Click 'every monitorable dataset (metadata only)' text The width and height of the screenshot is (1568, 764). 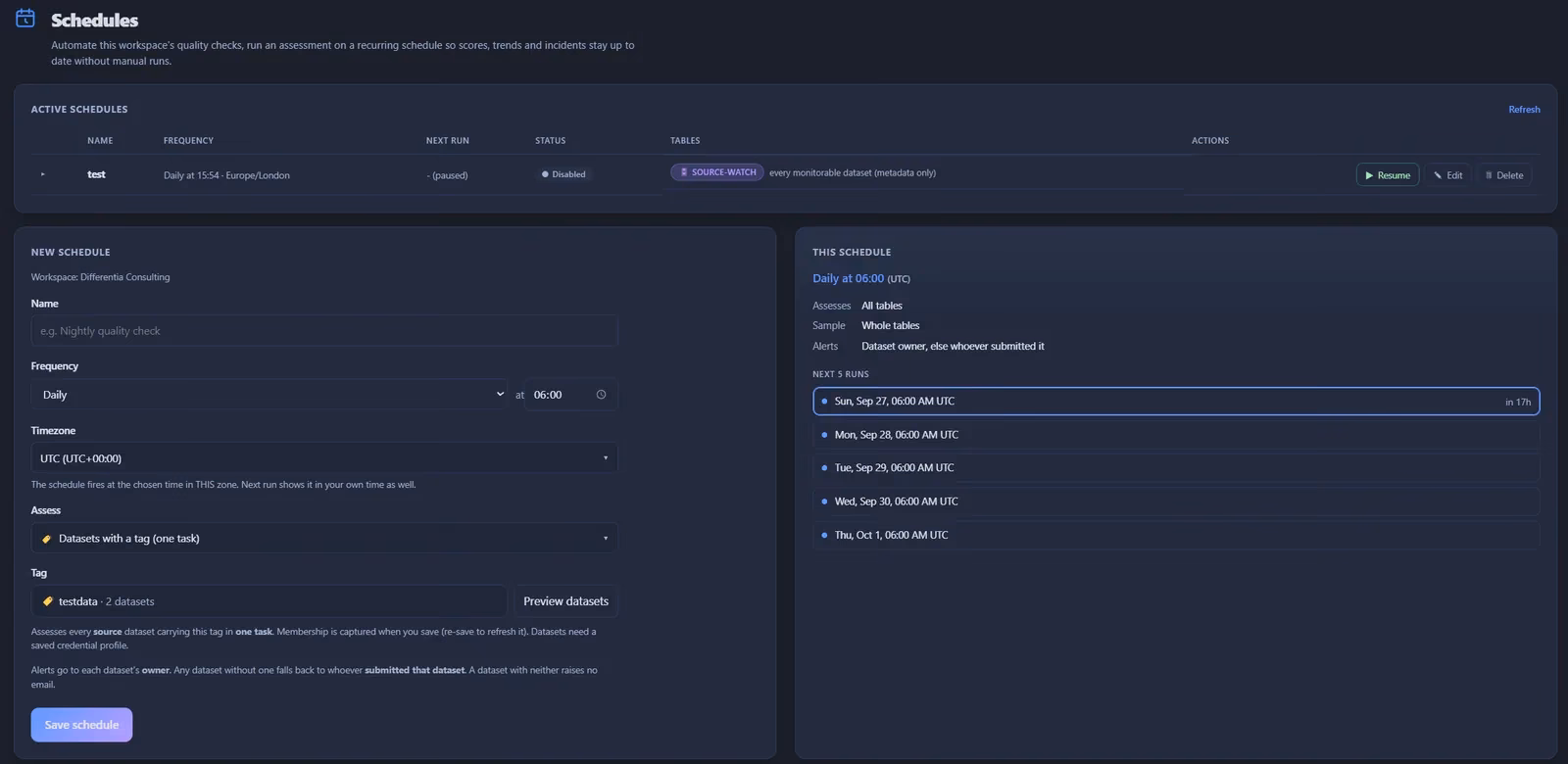(853, 172)
